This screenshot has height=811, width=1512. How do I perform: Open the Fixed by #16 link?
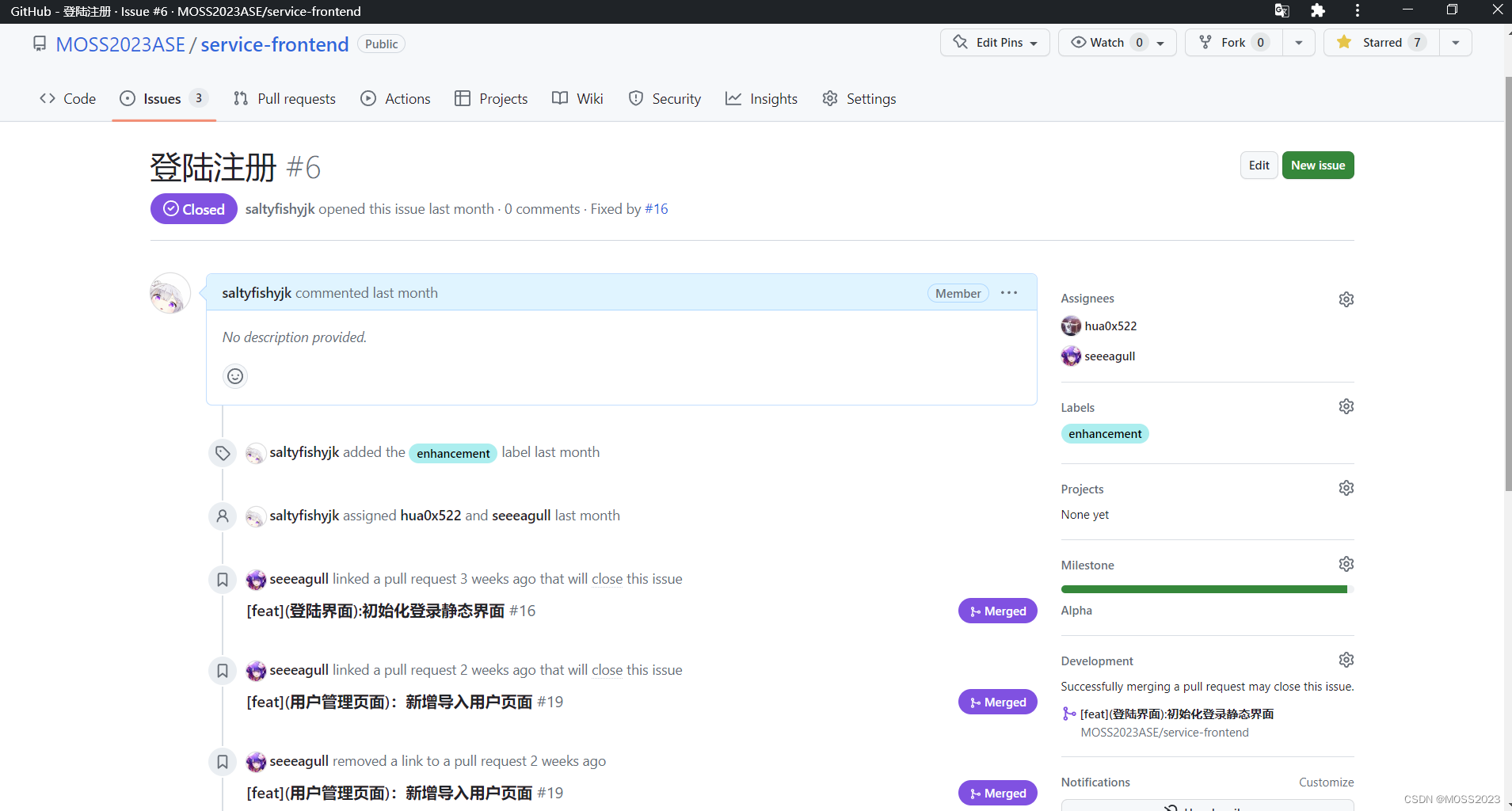[657, 209]
